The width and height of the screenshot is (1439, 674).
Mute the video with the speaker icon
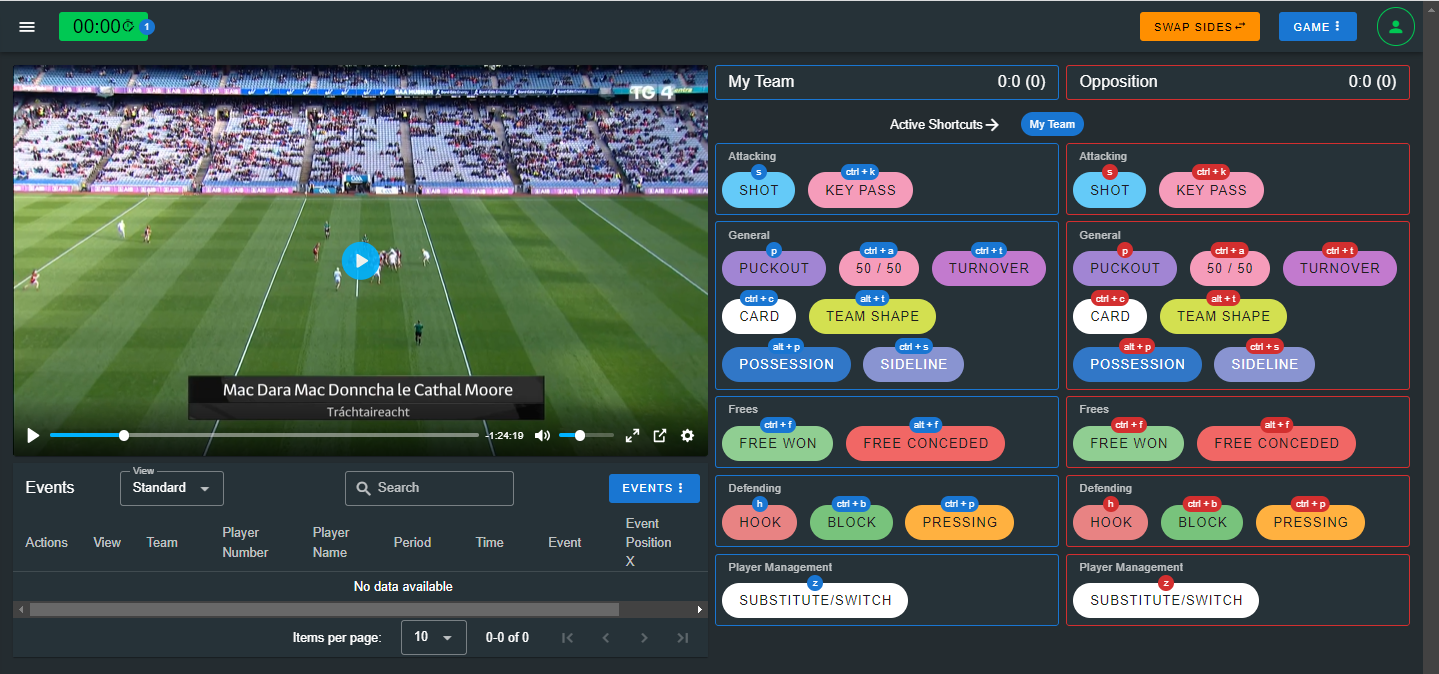[x=542, y=436]
